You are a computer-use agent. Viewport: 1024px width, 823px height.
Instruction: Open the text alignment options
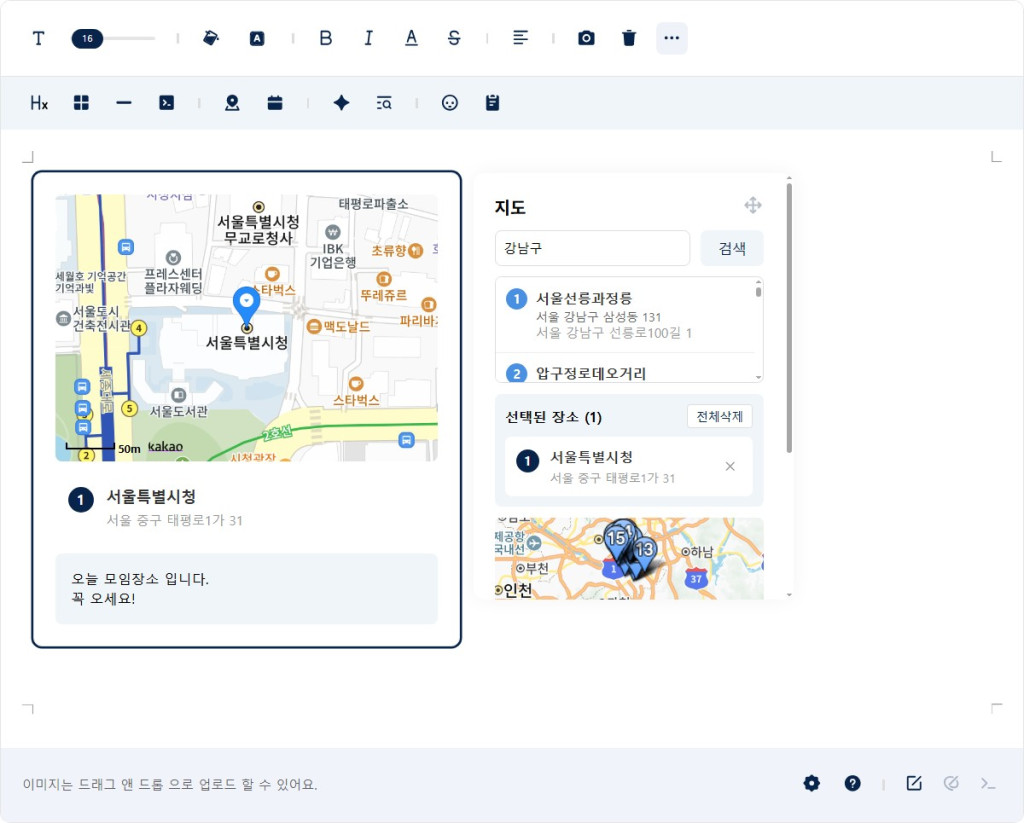(x=520, y=38)
